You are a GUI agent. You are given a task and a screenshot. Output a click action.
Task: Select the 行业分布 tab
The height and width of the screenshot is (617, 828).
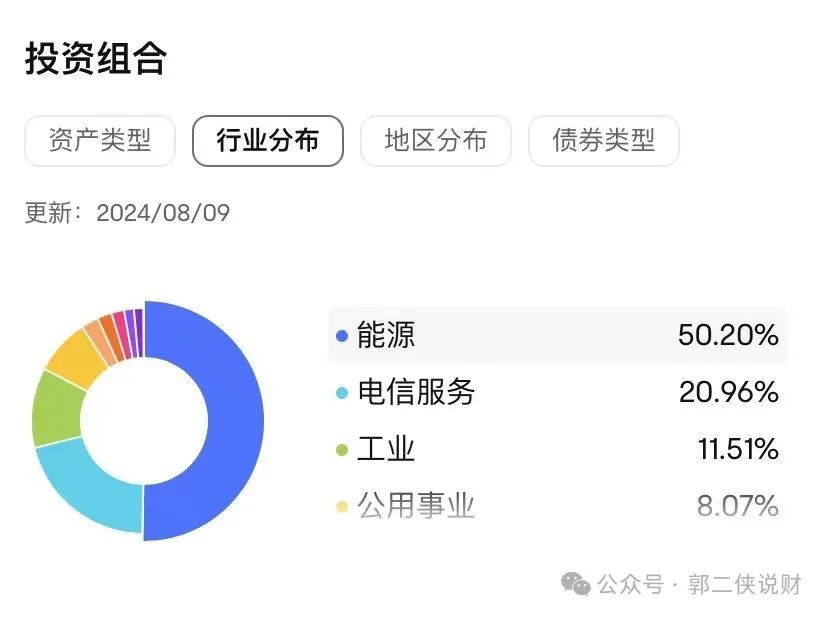click(x=268, y=141)
